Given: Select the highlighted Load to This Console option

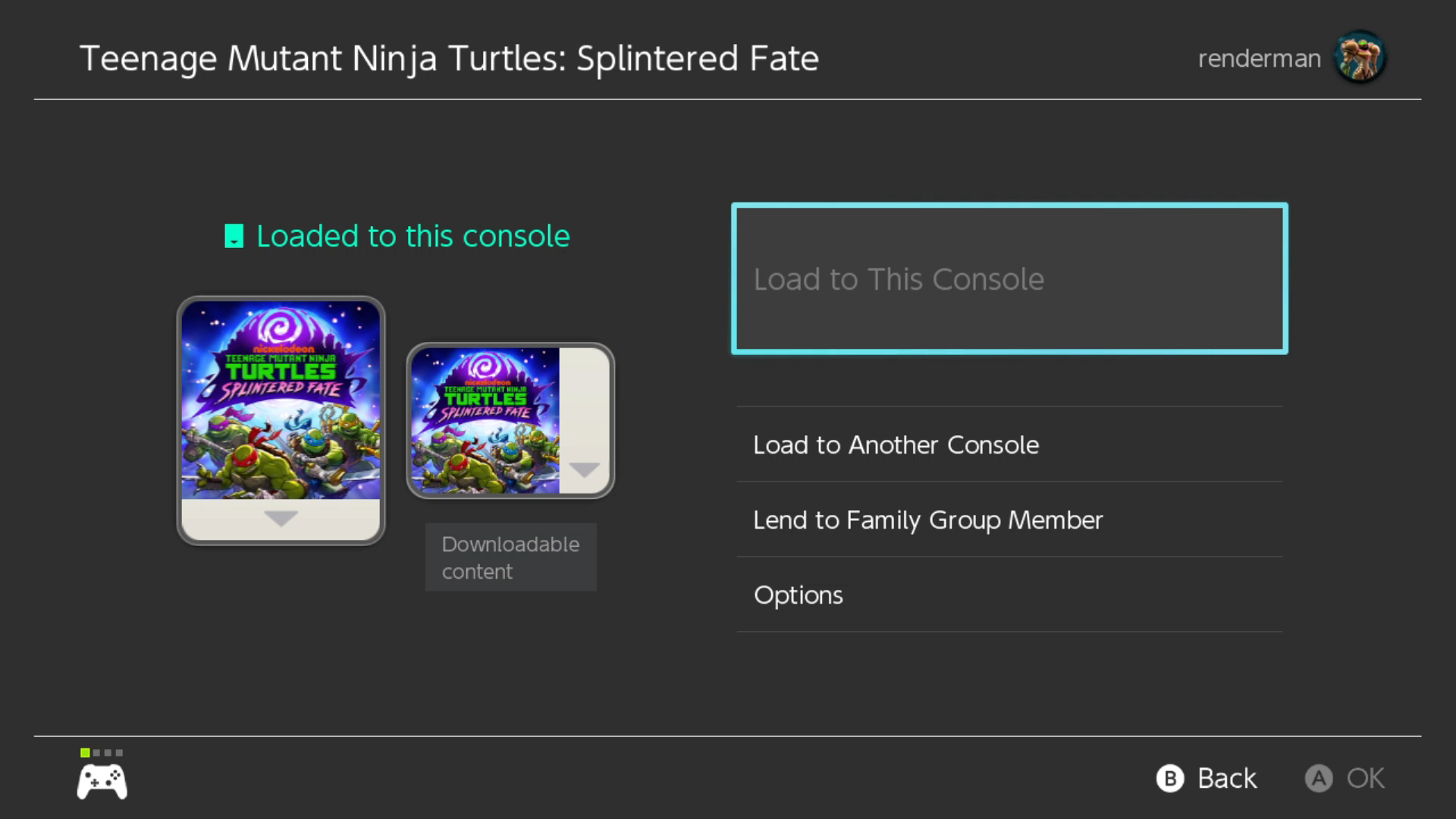Looking at the screenshot, I should point(1009,278).
